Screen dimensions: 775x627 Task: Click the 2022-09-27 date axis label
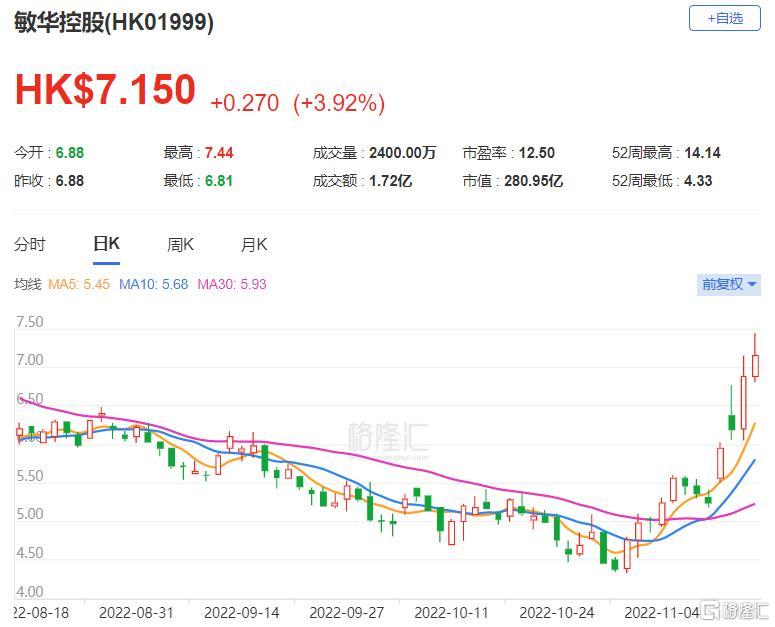point(346,613)
